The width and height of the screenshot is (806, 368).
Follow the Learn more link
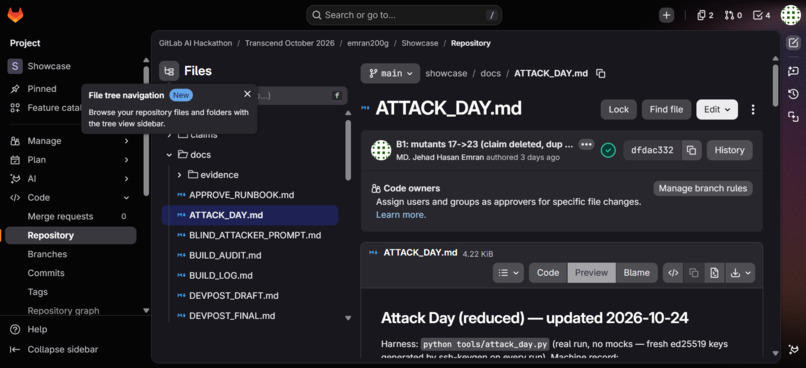point(401,215)
